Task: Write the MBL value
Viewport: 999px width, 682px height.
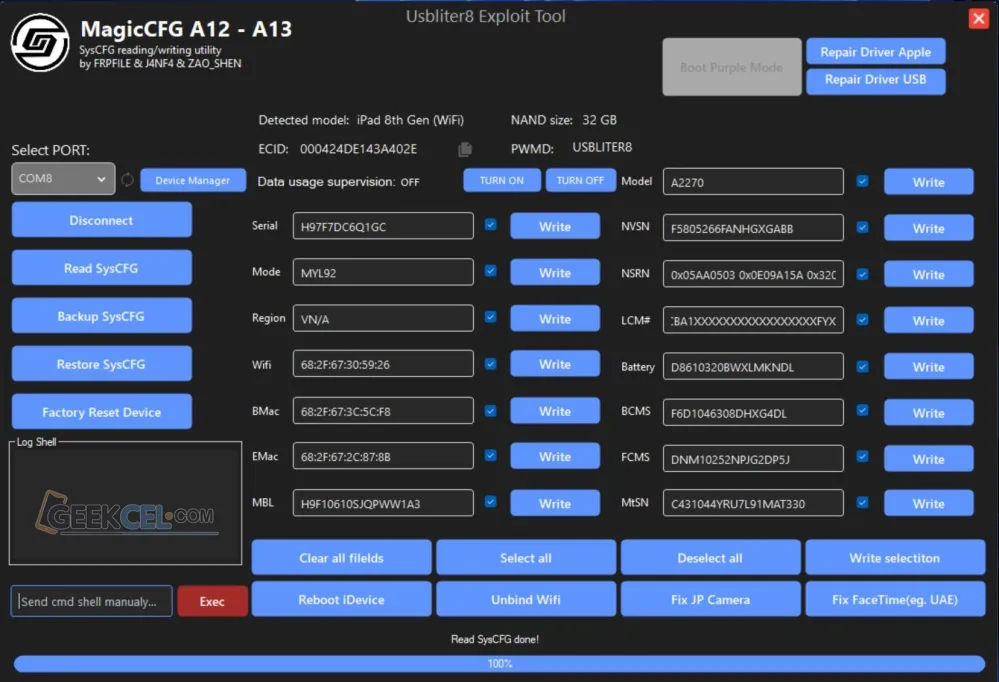Action: (555, 503)
